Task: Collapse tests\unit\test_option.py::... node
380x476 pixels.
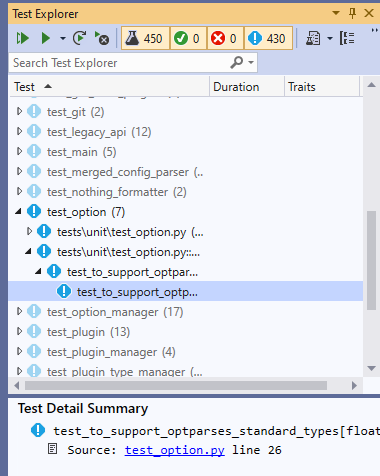Action: 29,251
